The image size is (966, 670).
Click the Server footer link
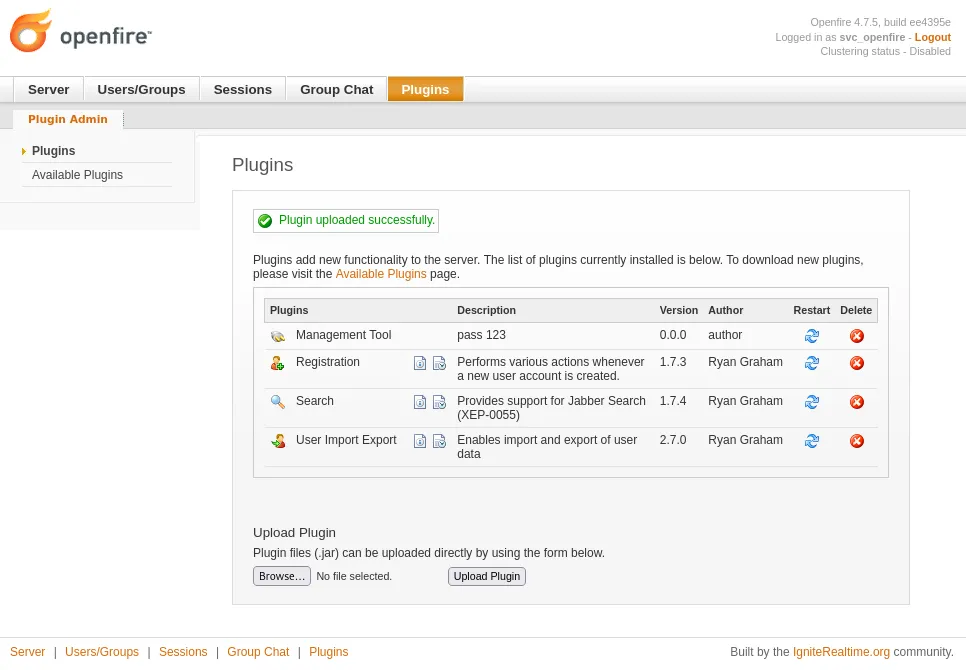[28, 652]
